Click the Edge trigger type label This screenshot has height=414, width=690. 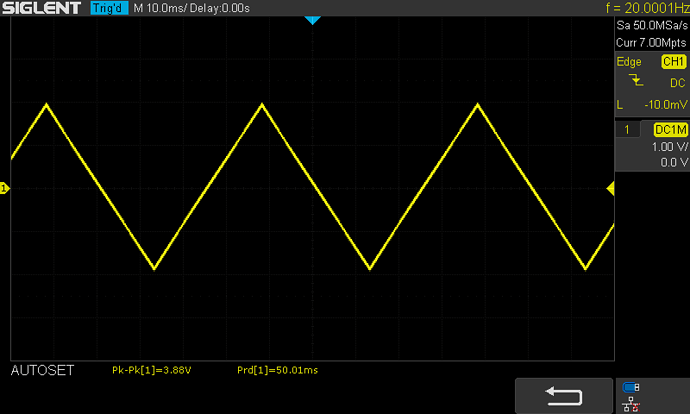tap(629, 62)
